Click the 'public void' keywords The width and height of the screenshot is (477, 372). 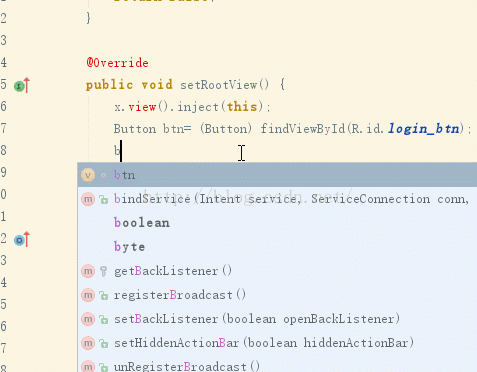pyautogui.click(x=129, y=85)
